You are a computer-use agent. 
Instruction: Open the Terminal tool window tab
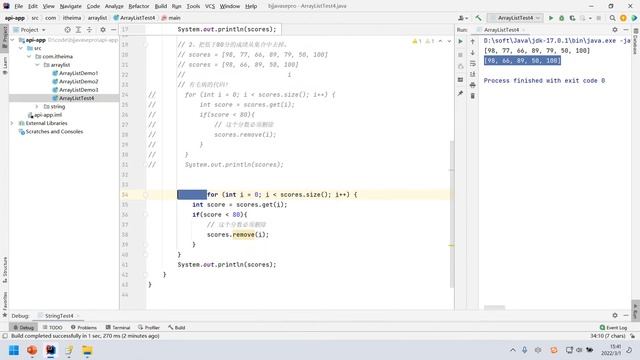118,327
